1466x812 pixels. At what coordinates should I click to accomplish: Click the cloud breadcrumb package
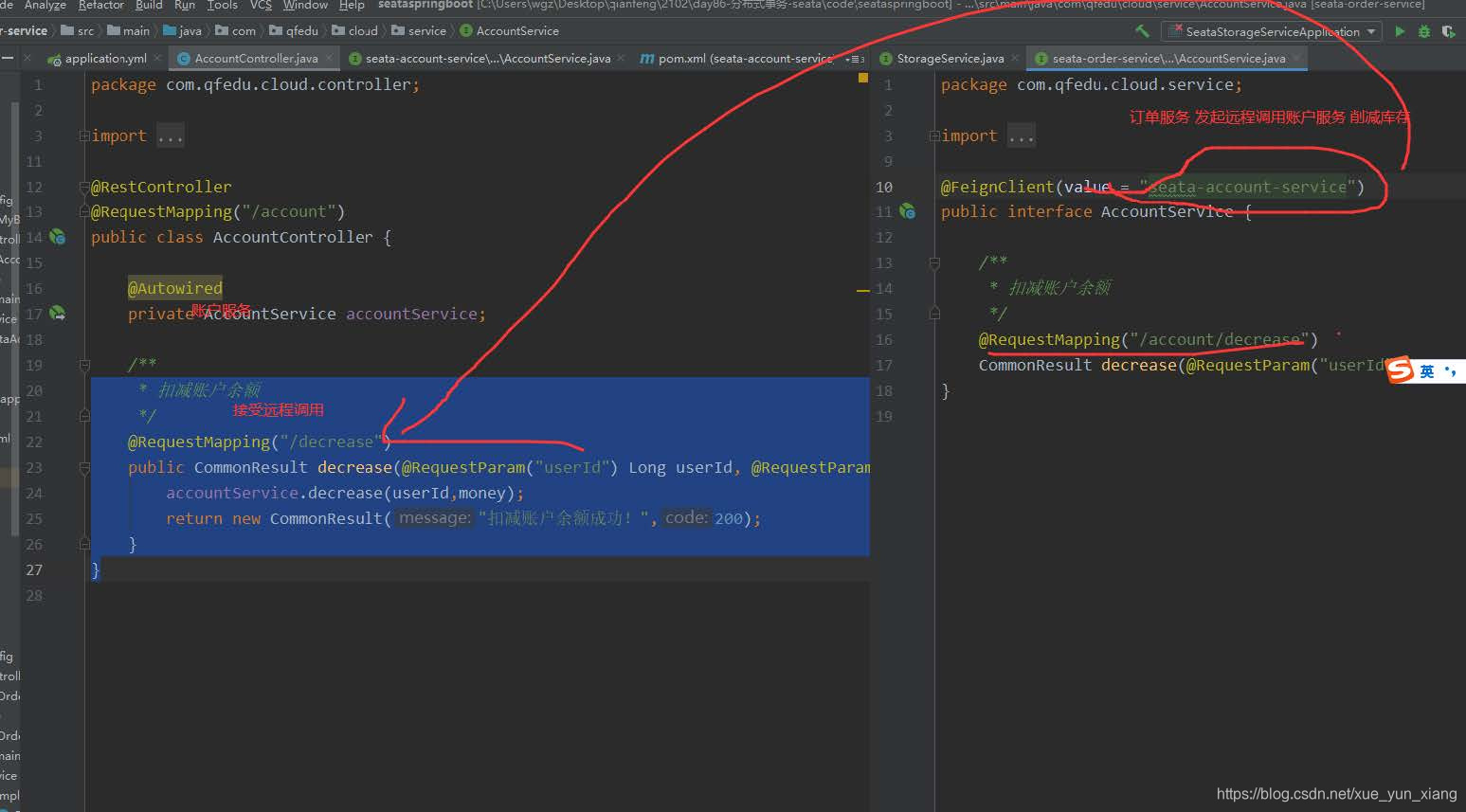(x=355, y=31)
